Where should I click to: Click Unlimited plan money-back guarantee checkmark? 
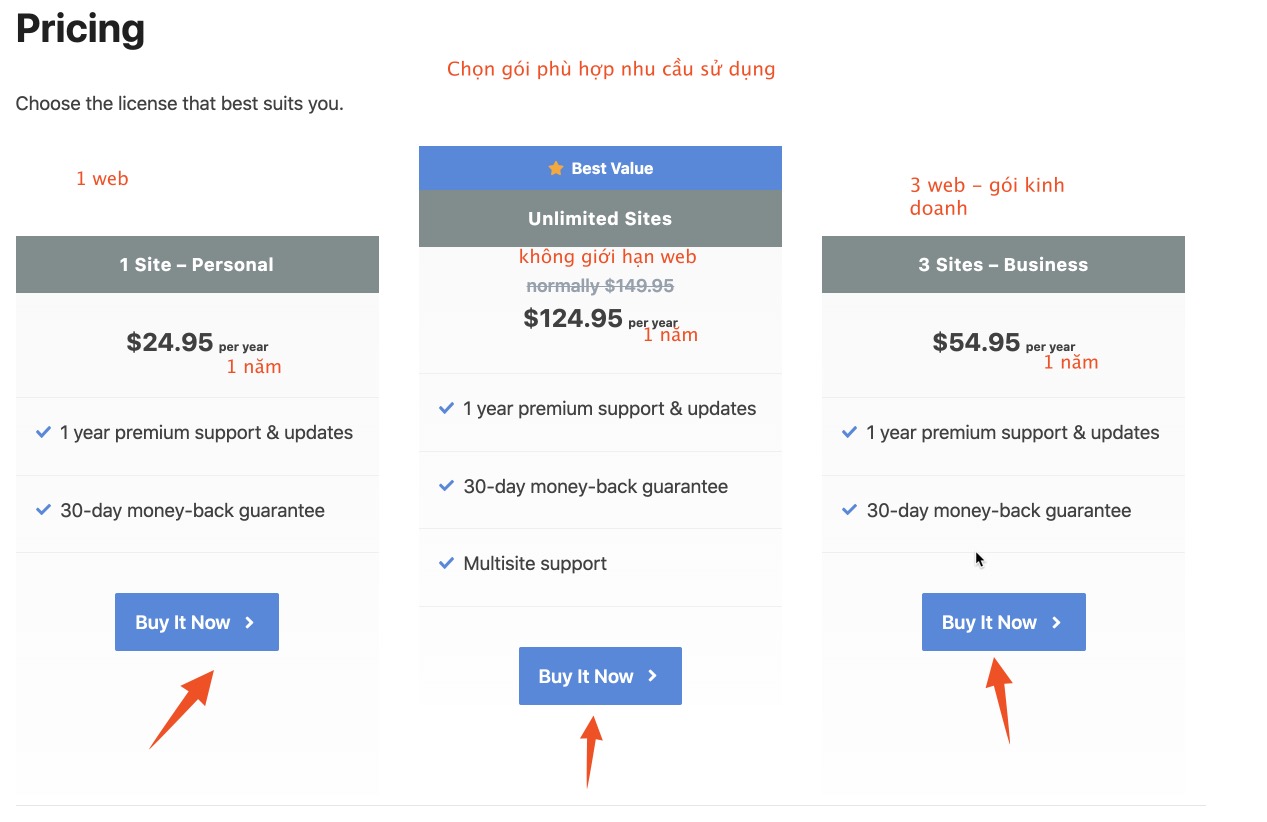click(x=446, y=486)
